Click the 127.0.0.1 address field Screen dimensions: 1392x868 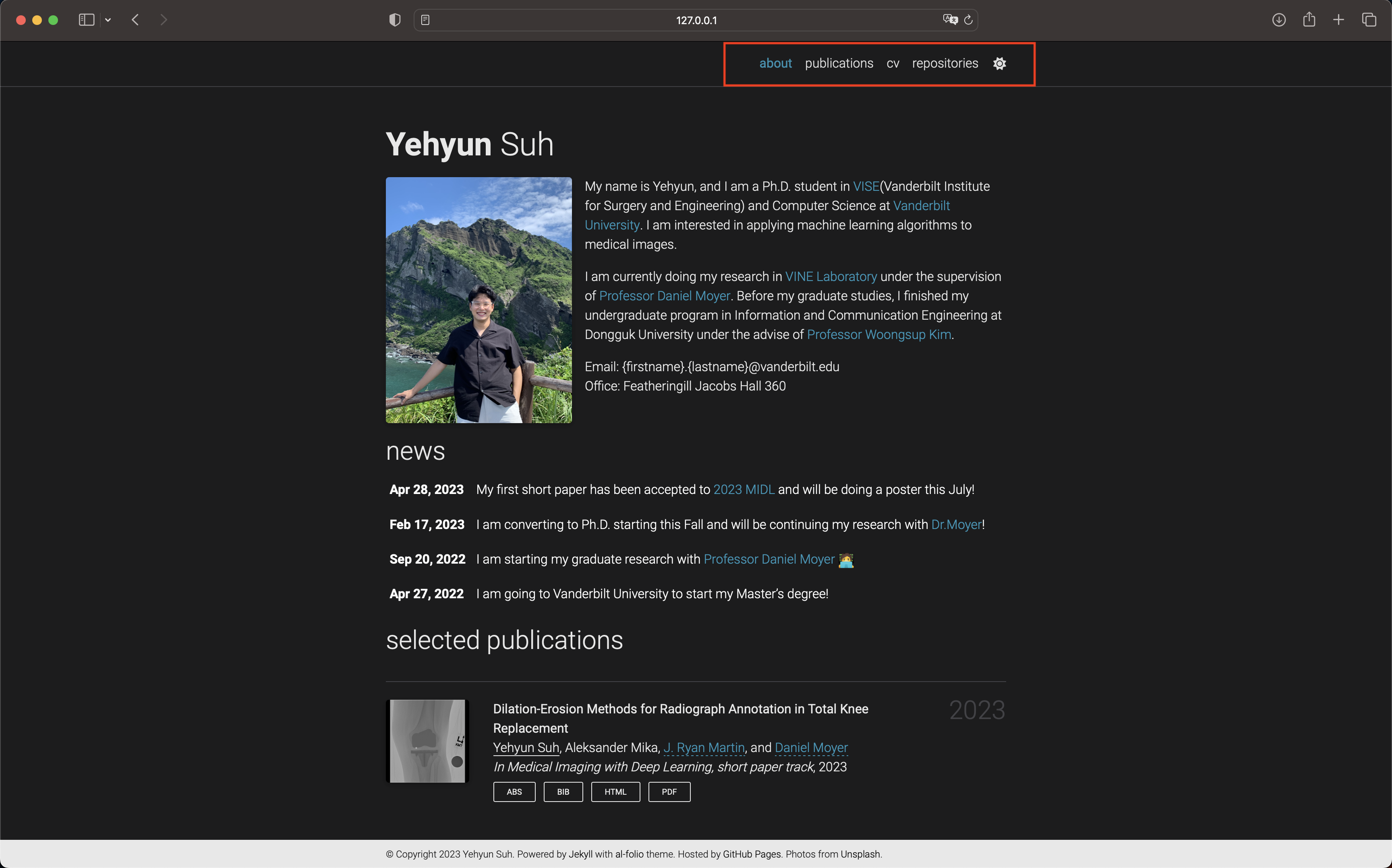pos(696,20)
